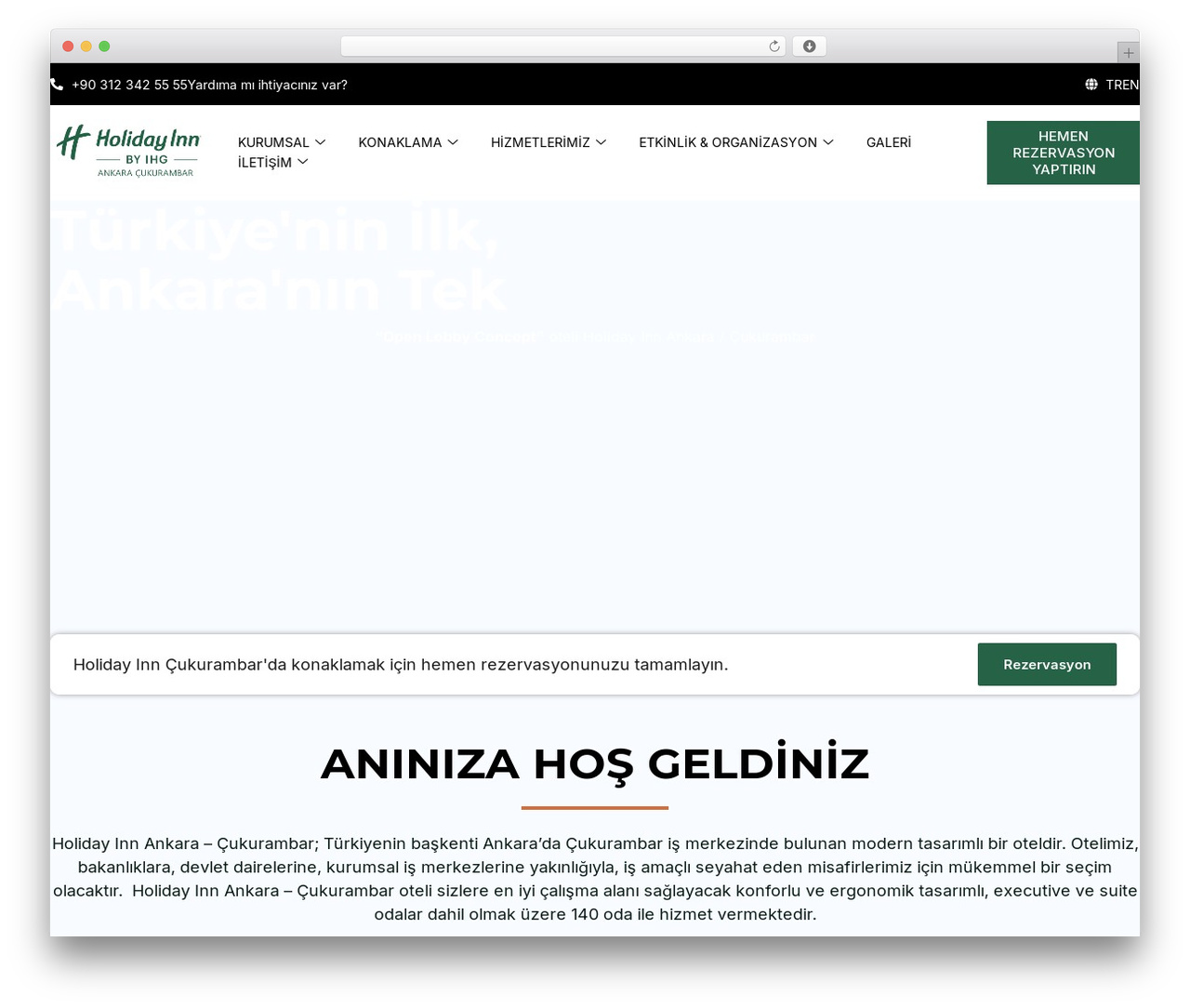The image size is (1190, 1008).
Task: Click HEMEN REZERVASYON YAPTIRIN button
Action: 1064,153
